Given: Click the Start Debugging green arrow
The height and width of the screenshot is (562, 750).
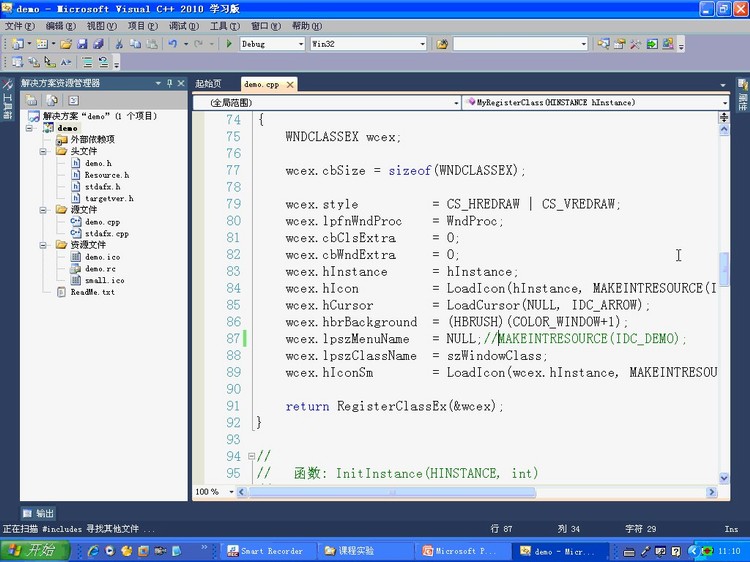Looking at the screenshot, I should coord(229,44).
